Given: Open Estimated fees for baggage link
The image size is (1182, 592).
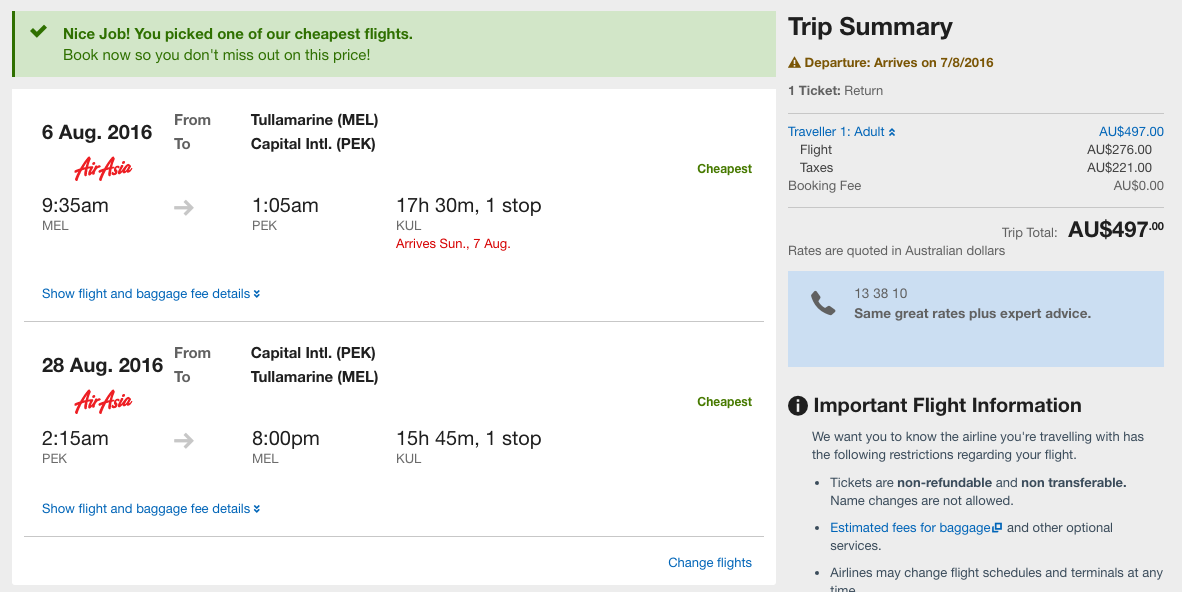Looking at the screenshot, I should (910, 528).
